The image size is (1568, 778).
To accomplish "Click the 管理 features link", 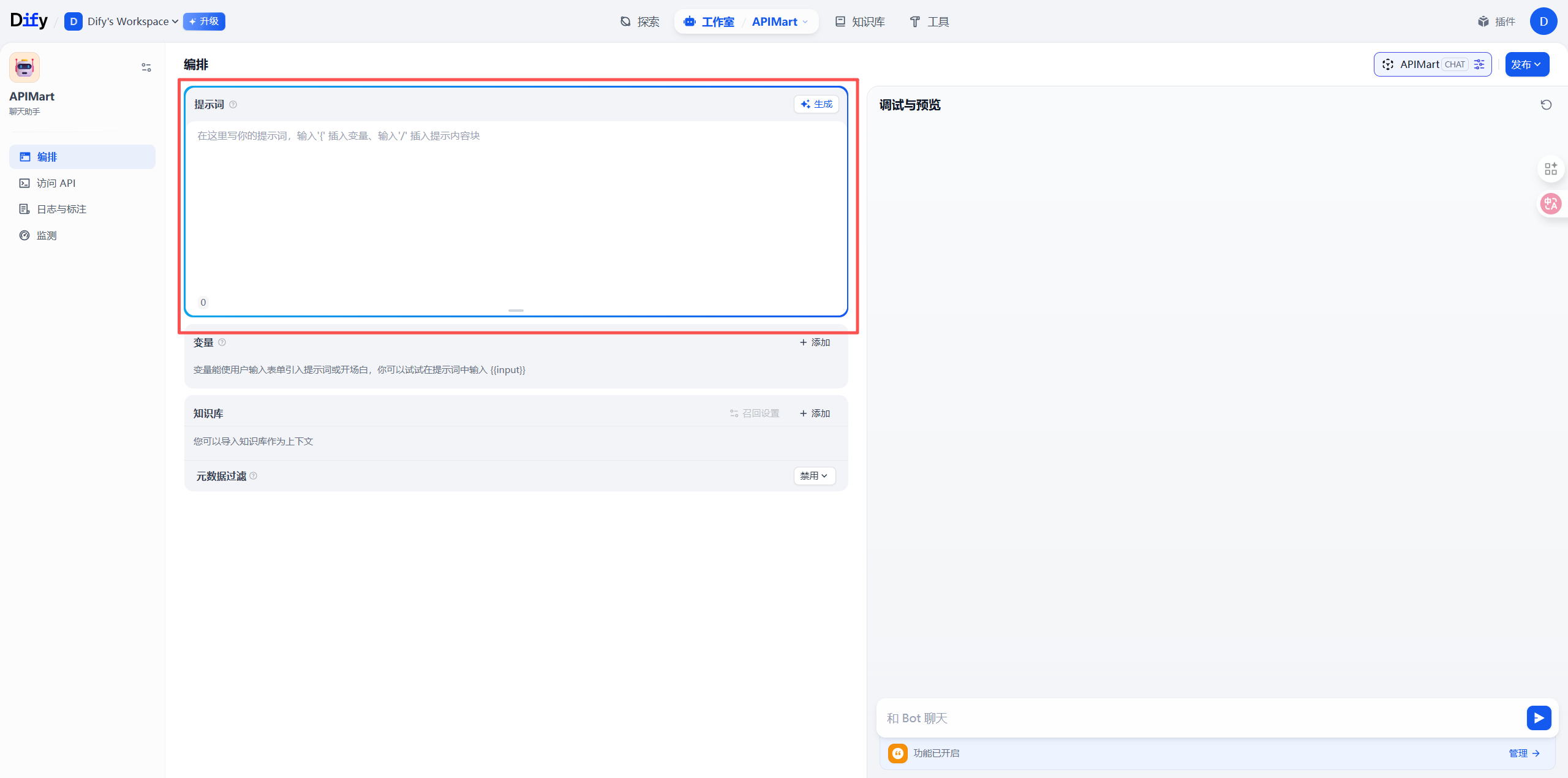I will [x=1523, y=753].
